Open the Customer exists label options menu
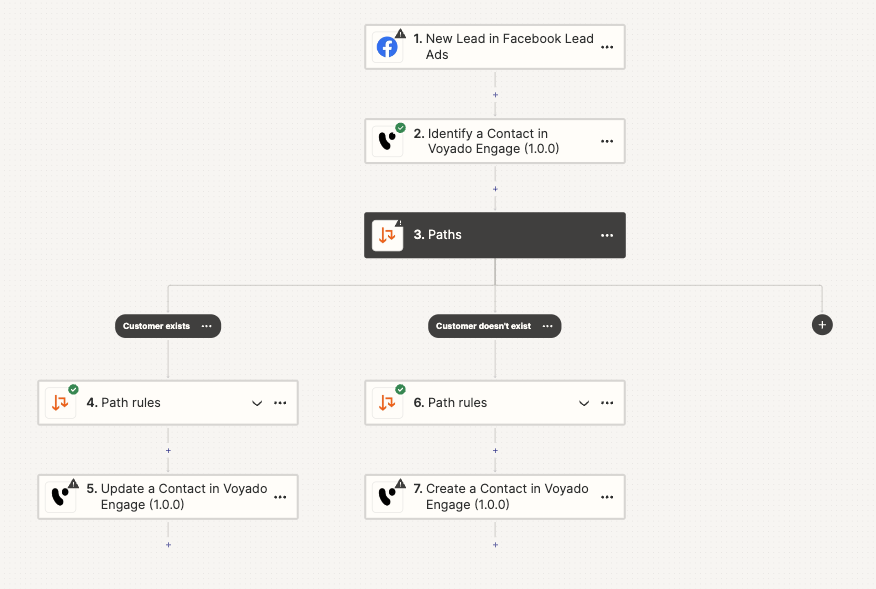The image size is (876, 589). tap(207, 325)
